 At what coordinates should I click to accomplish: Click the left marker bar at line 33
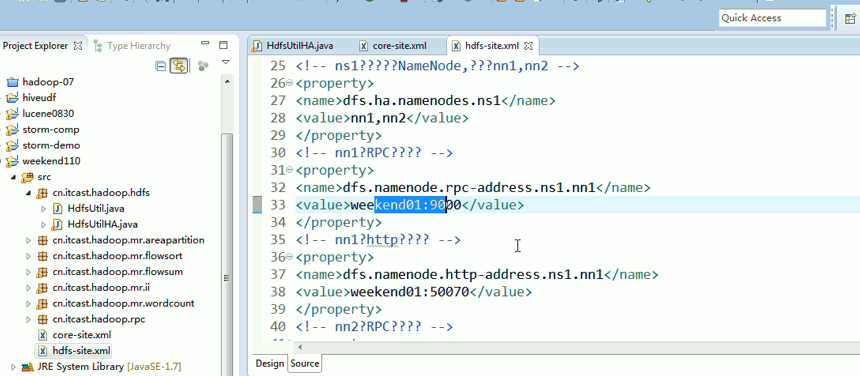tap(257, 205)
